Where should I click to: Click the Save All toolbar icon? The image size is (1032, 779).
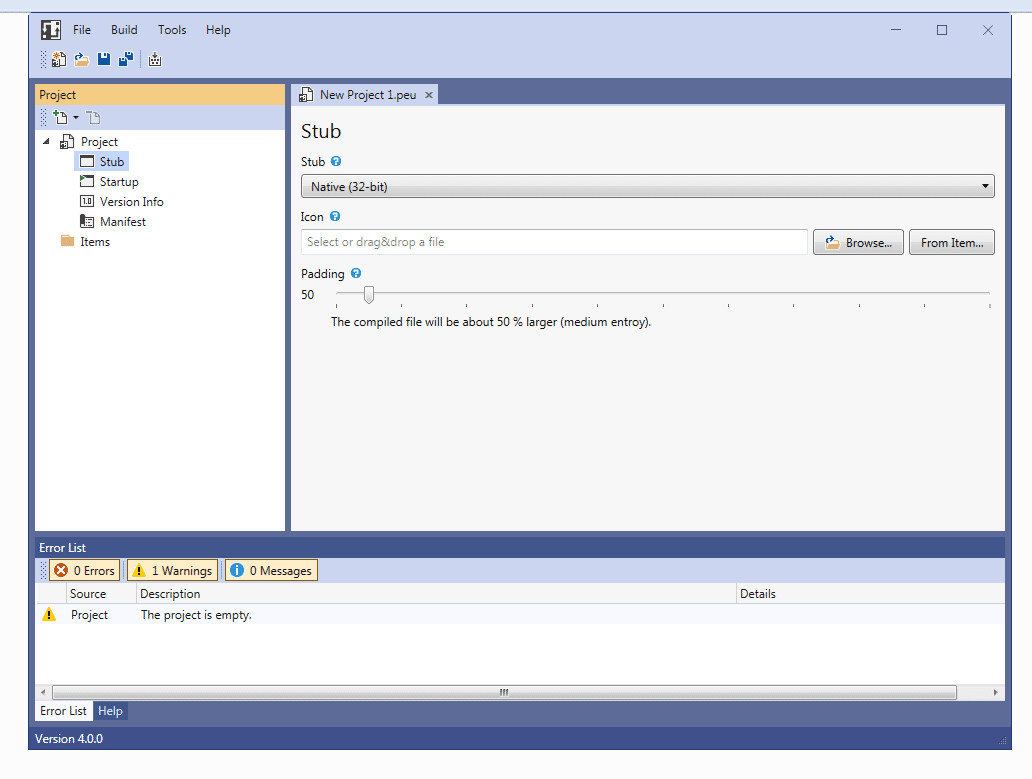126,59
